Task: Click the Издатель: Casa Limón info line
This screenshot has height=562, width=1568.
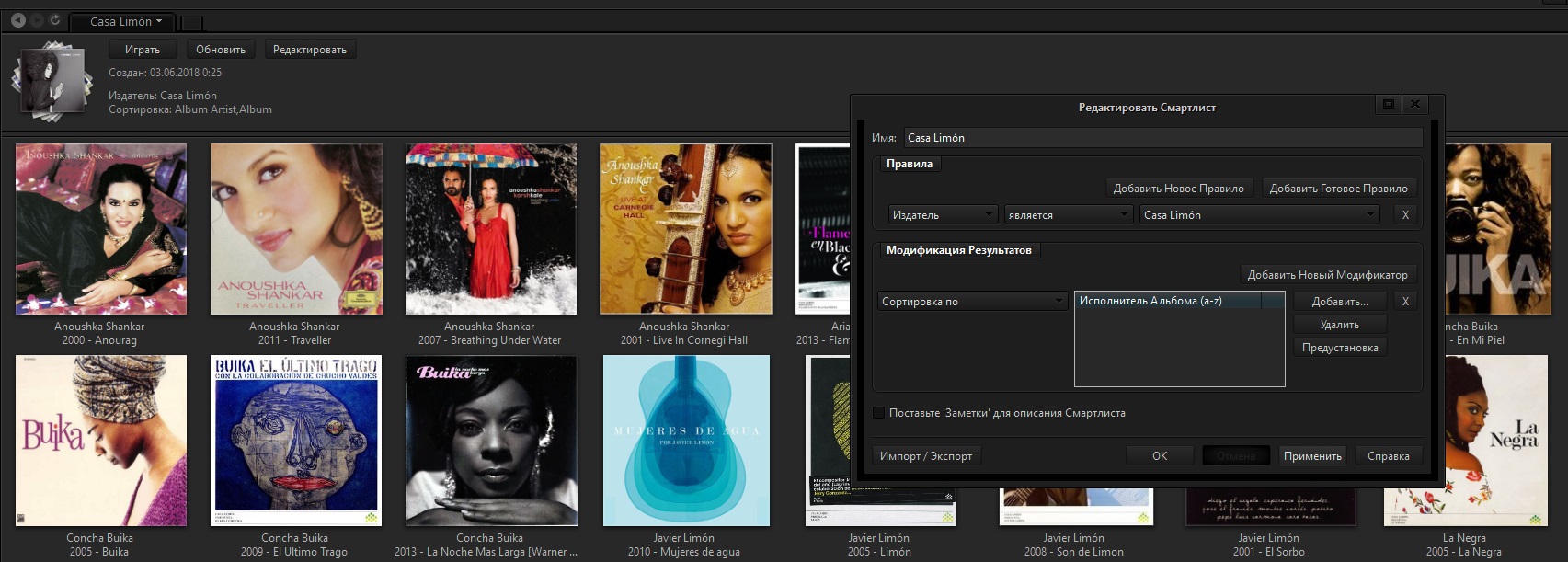Action: (x=163, y=96)
